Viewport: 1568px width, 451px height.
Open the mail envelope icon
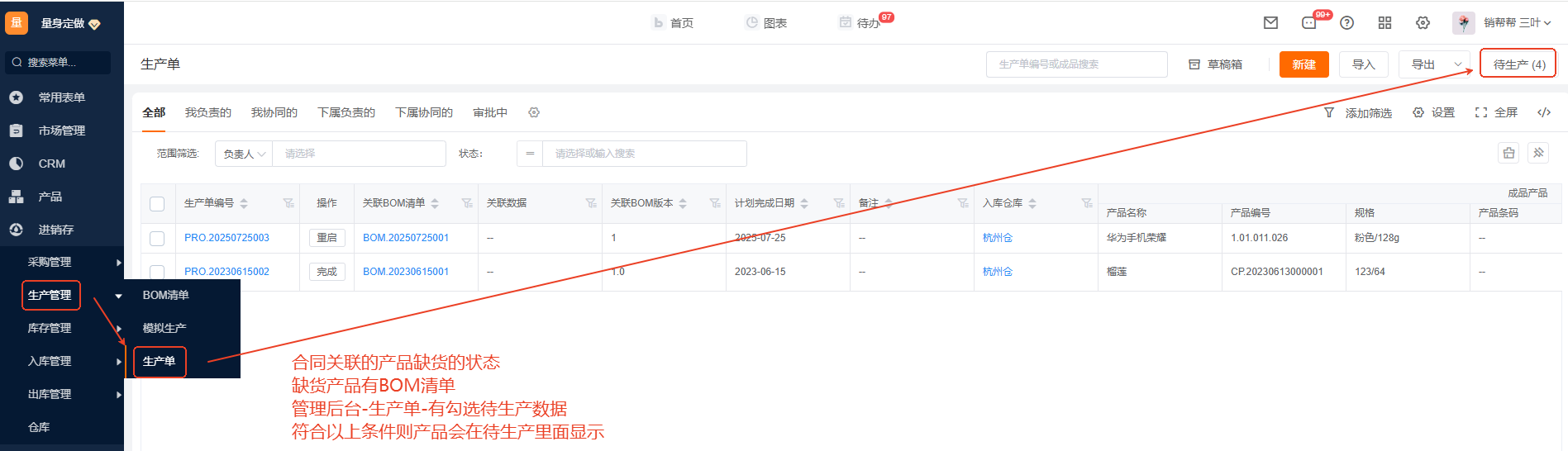[1271, 23]
